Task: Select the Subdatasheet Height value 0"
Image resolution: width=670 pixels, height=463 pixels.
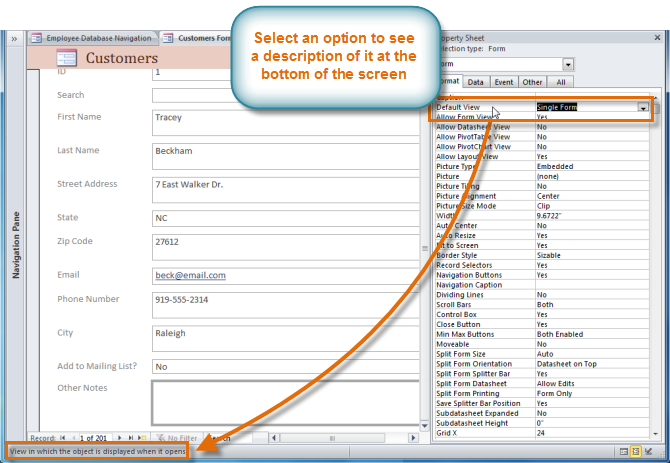Action: [592, 423]
